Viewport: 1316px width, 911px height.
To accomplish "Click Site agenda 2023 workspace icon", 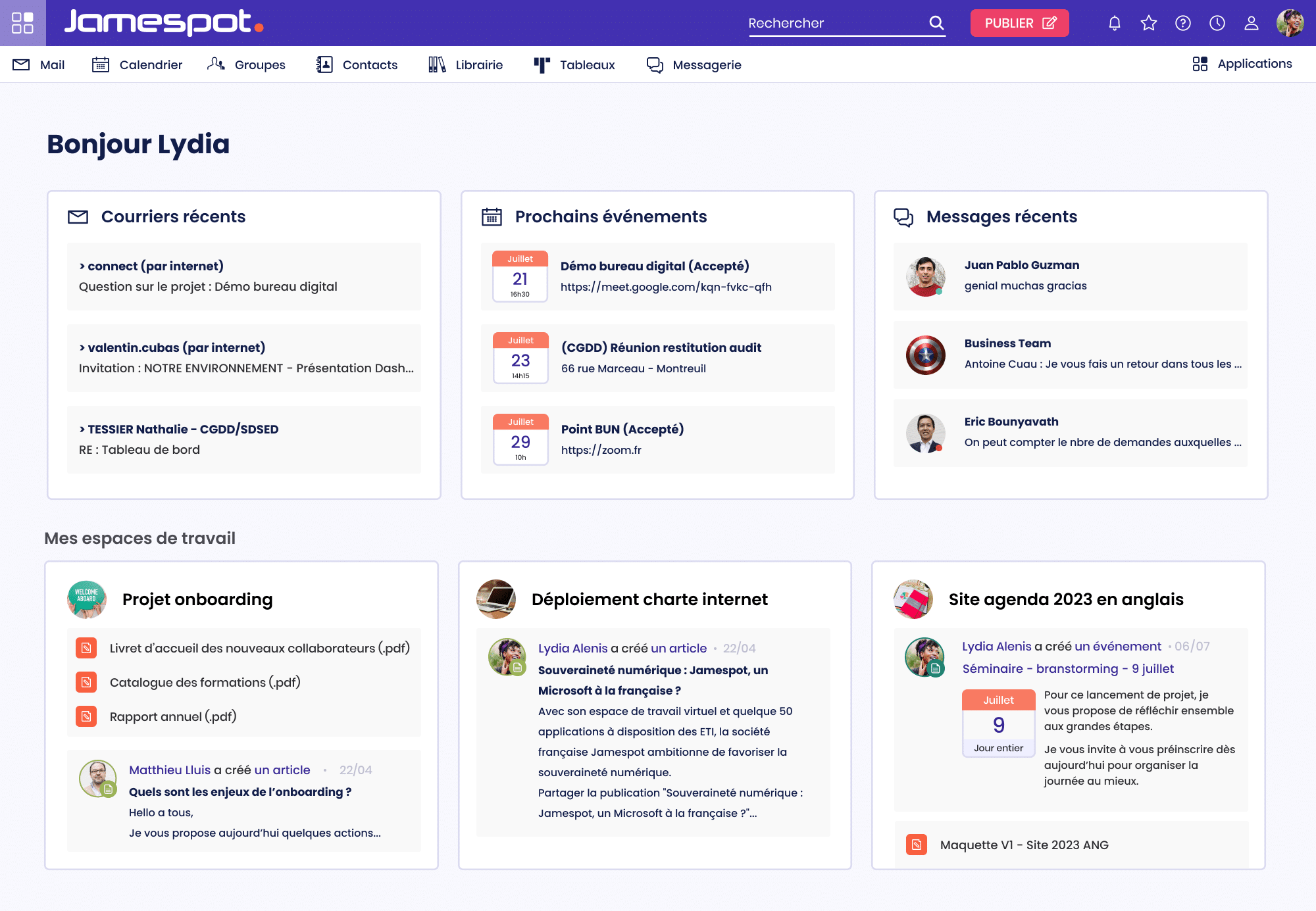I will point(913,599).
